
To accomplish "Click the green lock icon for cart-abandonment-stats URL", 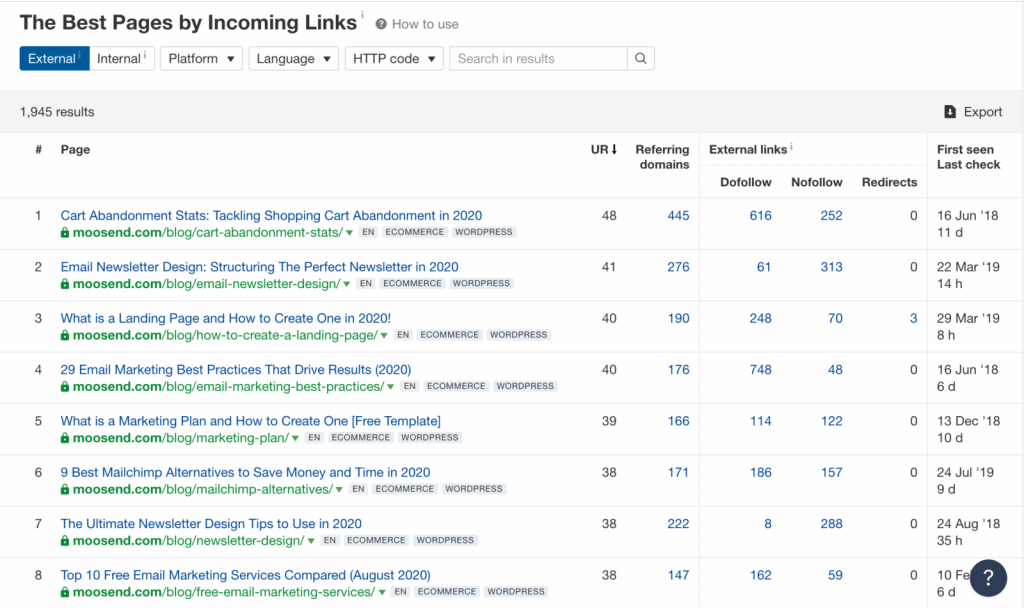I will coord(65,232).
